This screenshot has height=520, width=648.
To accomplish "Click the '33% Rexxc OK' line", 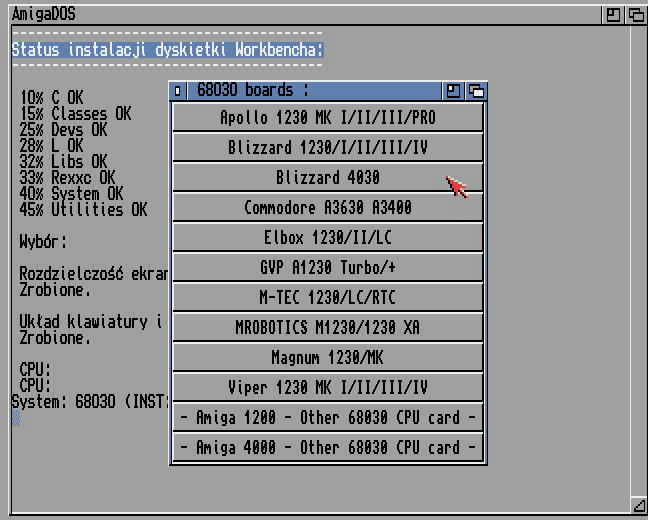I will coord(68,178).
